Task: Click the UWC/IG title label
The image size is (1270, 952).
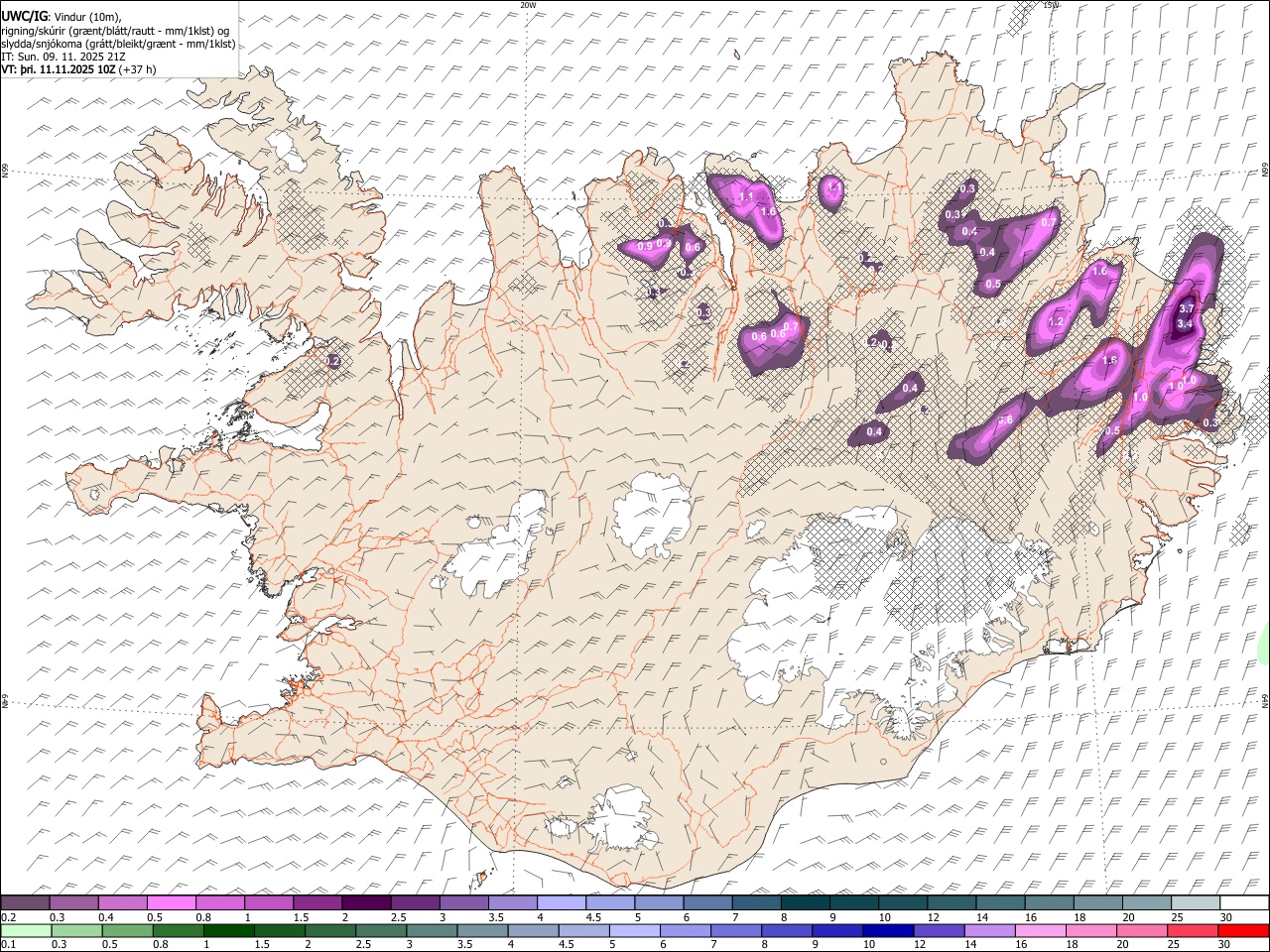Action: [x=24, y=17]
